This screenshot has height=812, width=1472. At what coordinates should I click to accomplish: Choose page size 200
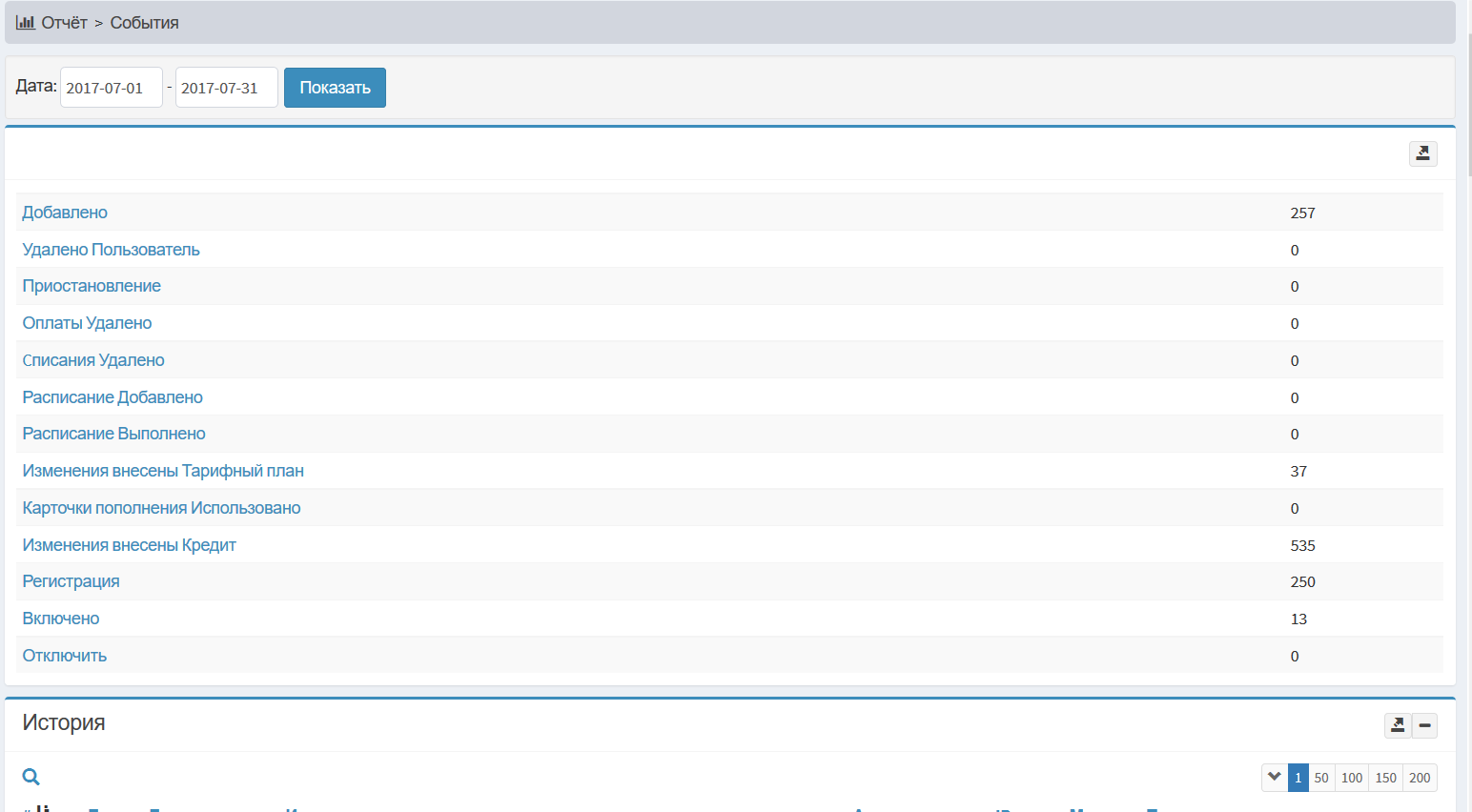[x=1420, y=778]
